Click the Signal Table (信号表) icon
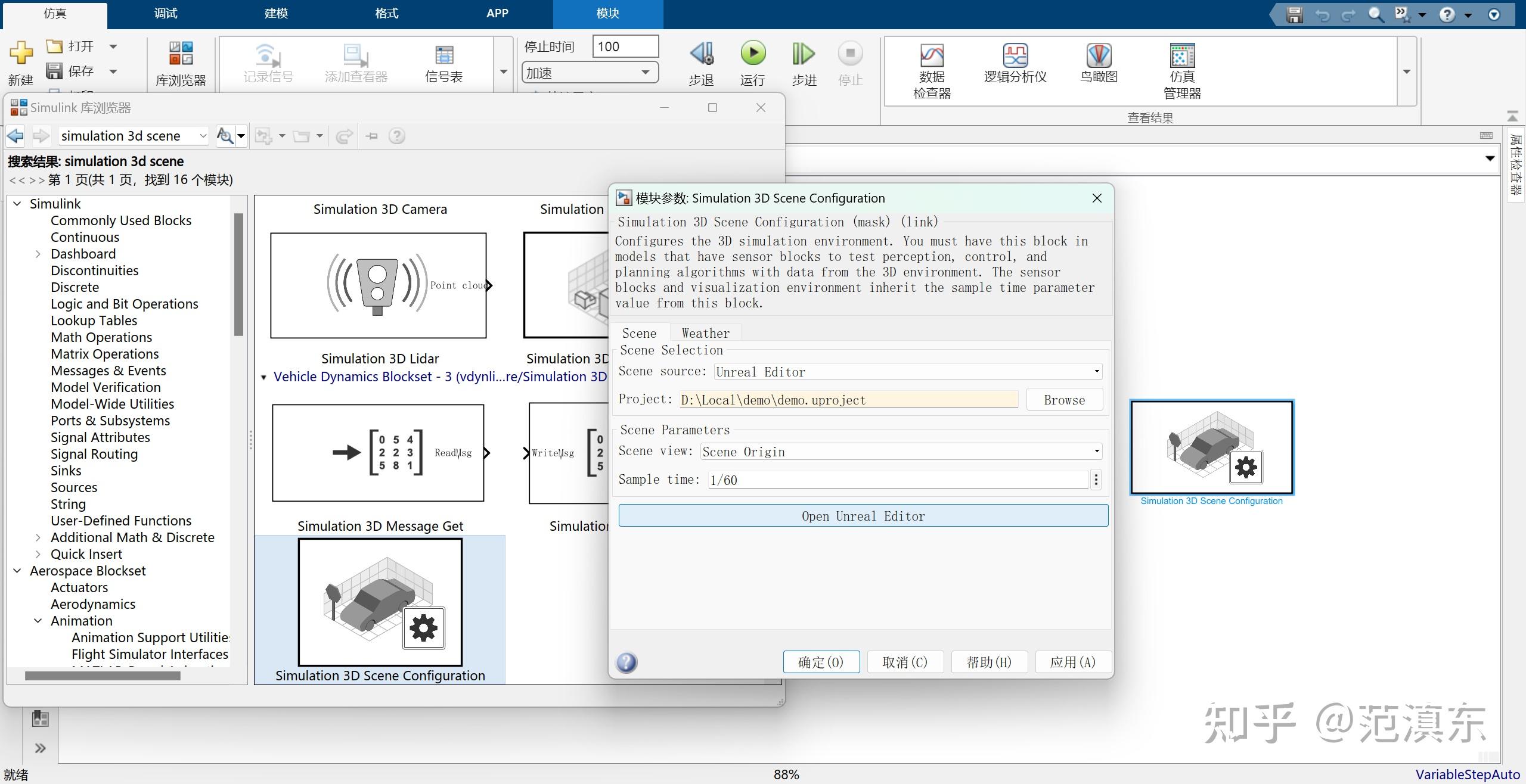The height and width of the screenshot is (784, 1526). [x=444, y=55]
